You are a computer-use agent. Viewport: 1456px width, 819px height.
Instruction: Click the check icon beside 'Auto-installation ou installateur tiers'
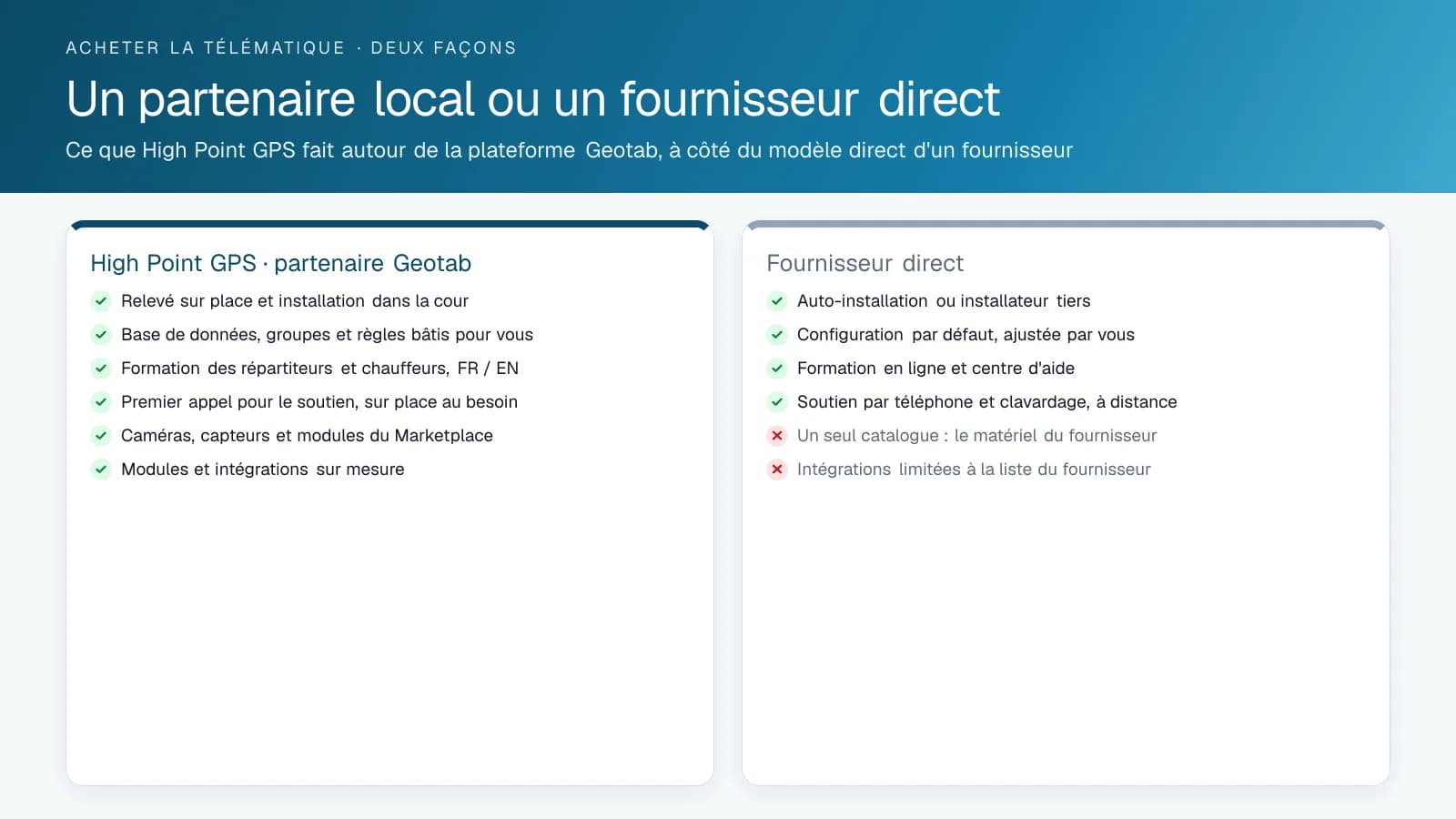coord(777,301)
